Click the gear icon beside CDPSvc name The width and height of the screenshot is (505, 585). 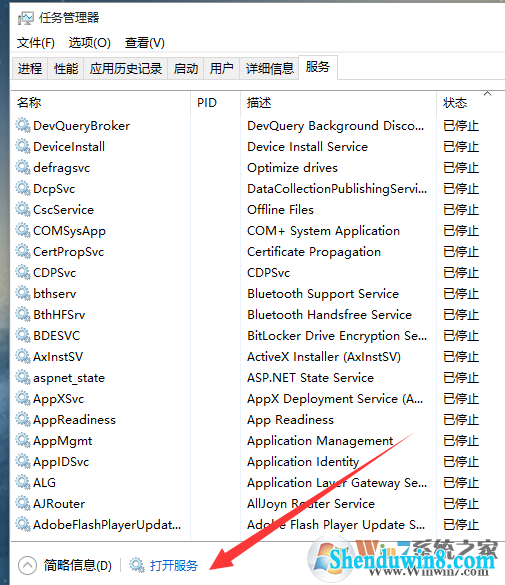23,272
